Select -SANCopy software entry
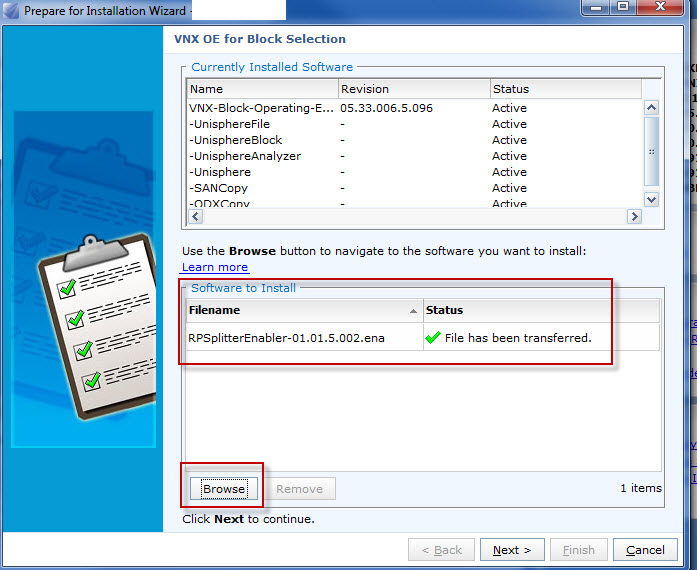697x570 pixels. [219, 188]
